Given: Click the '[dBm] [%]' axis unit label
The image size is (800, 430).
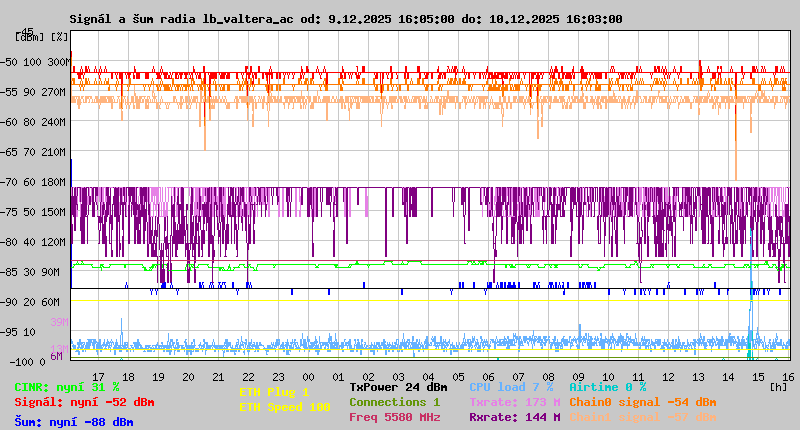Looking at the screenshot, I should click(x=41, y=37).
